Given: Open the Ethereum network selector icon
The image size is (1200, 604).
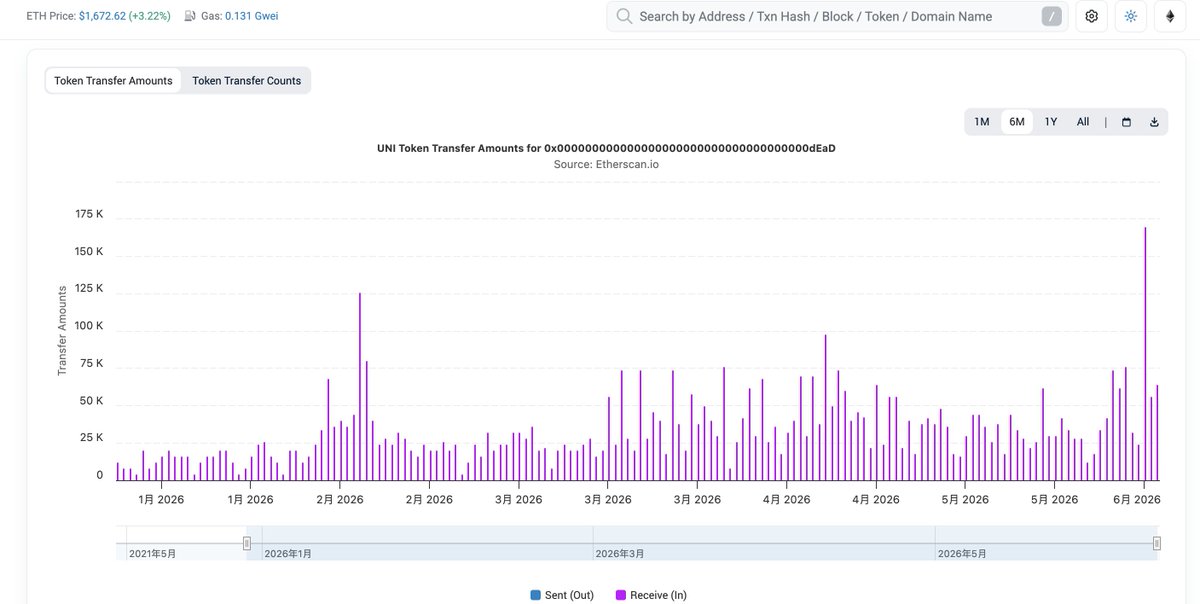Looking at the screenshot, I should (x=1170, y=16).
